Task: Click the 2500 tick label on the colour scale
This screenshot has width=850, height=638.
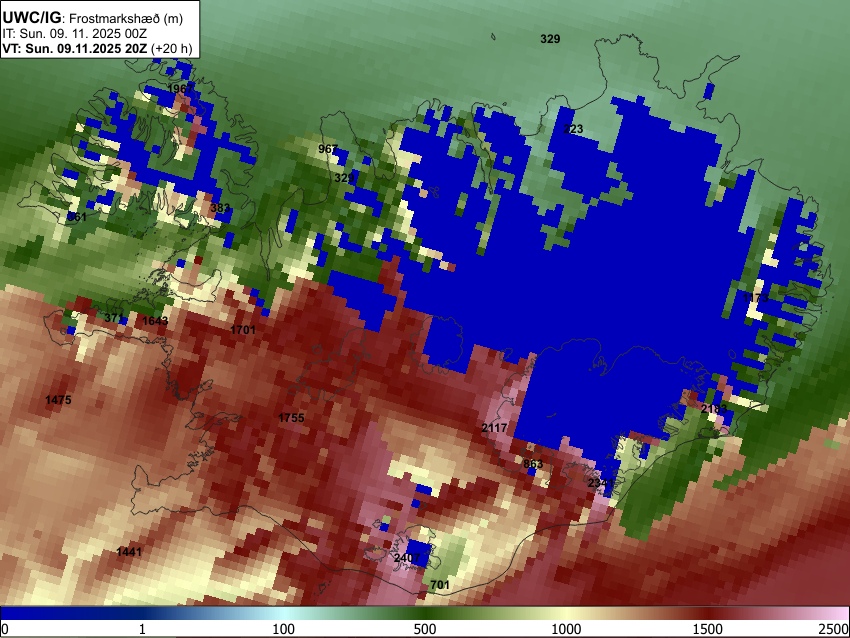Action: (834, 629)
